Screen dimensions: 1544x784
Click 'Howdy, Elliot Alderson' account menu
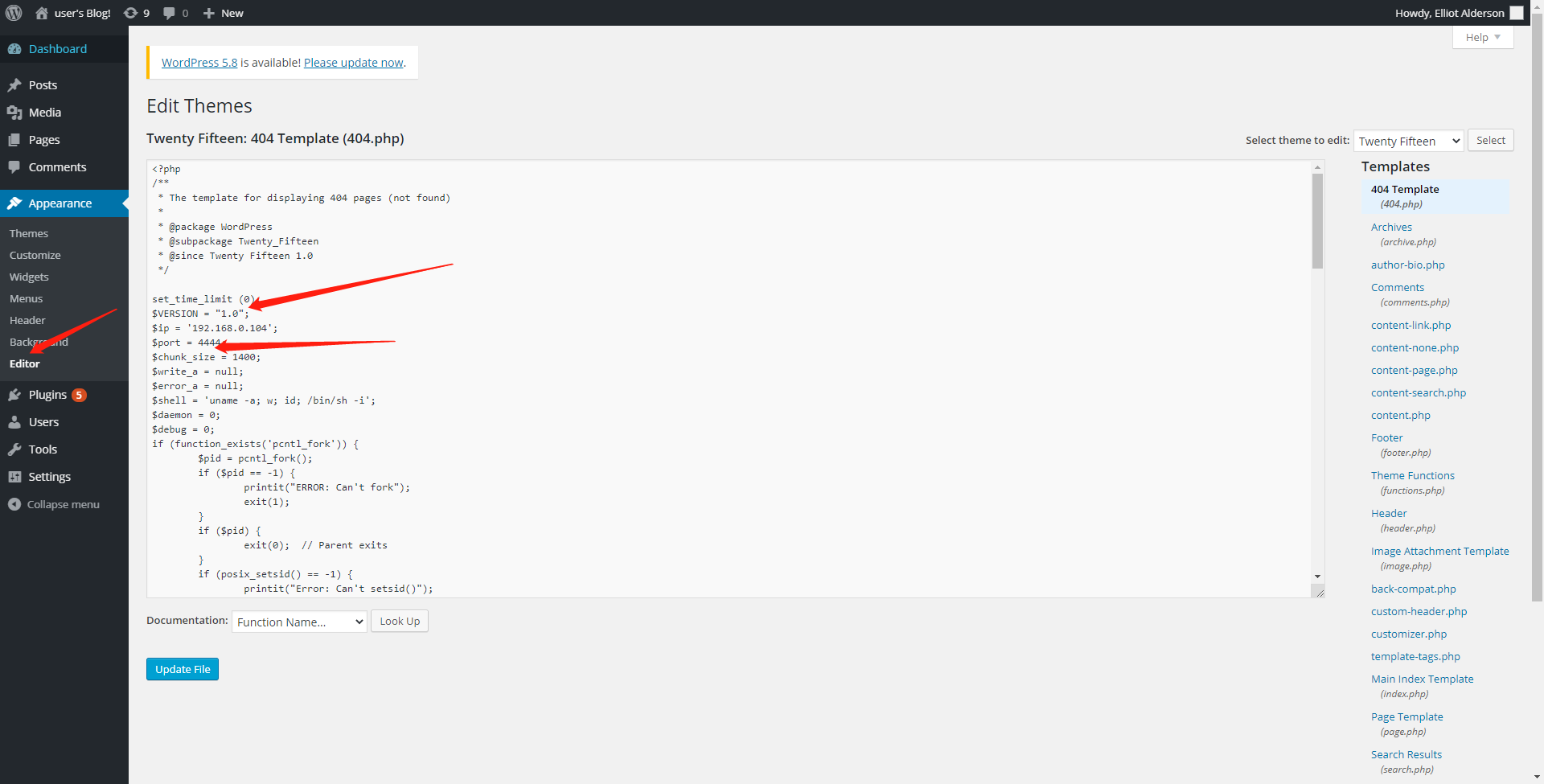[x=1460, y=13]
